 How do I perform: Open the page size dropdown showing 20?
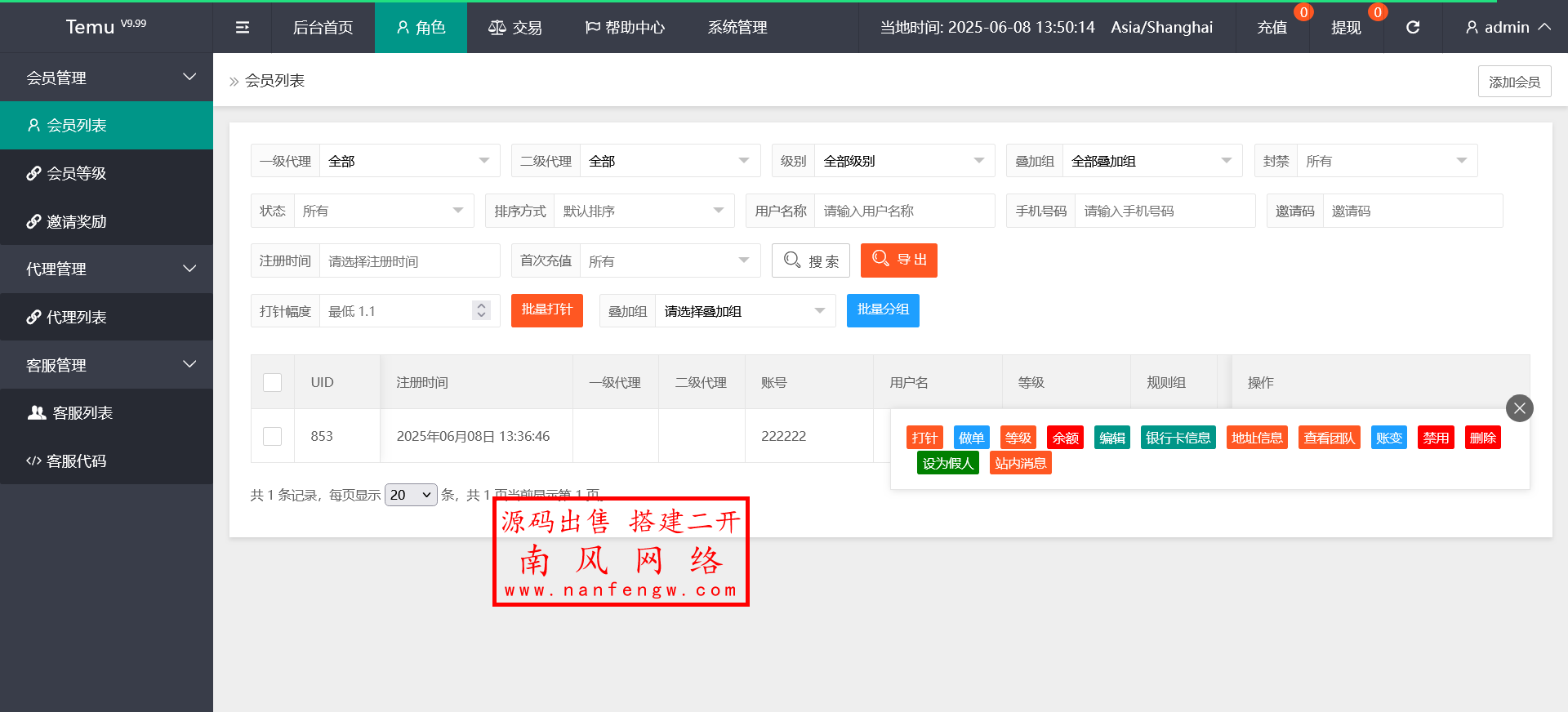coord(411,495)
